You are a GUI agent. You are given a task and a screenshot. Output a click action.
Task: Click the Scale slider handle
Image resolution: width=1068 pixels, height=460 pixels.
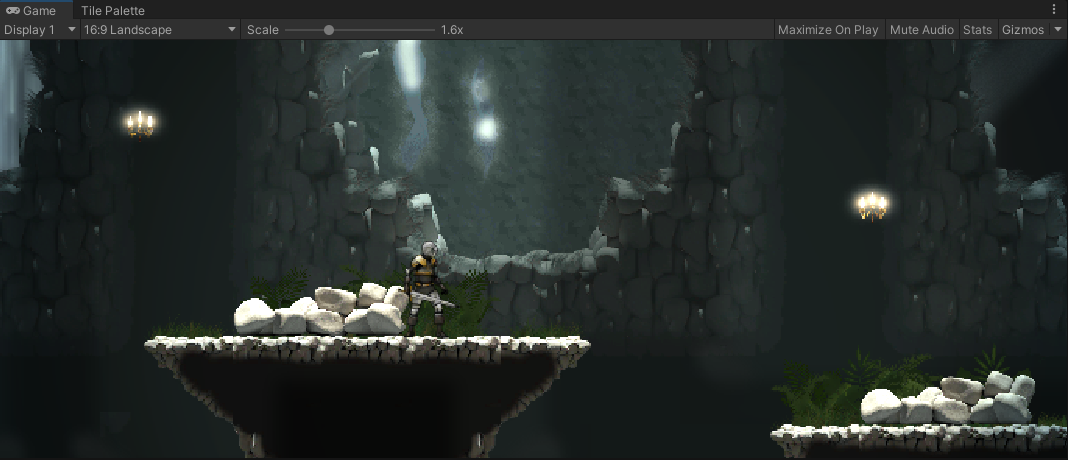pos(329,30)
